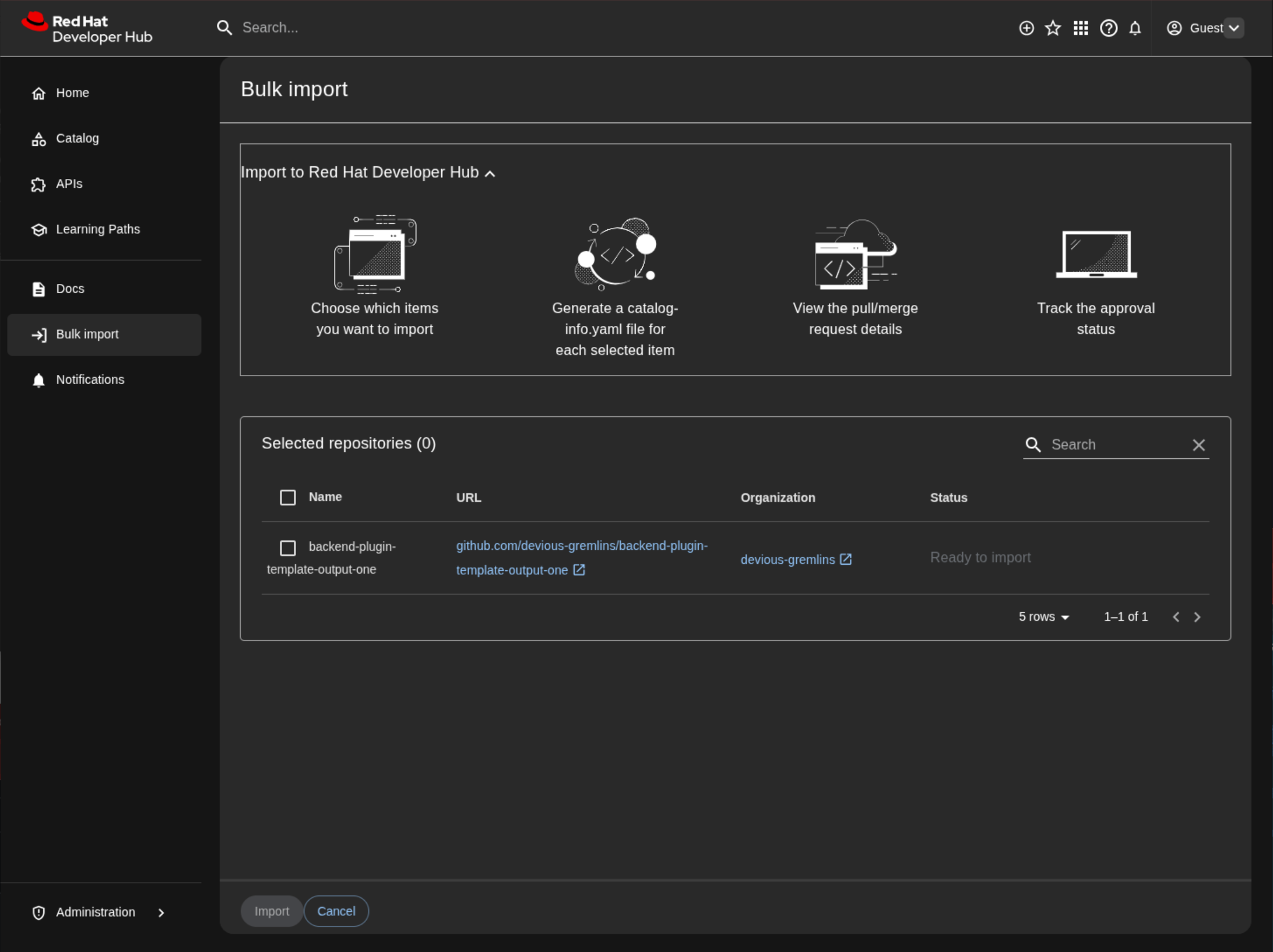Open notifications bell in top bar
Image resolution: width=1273 pixels, height=952 pixels.
[1135, 28]
